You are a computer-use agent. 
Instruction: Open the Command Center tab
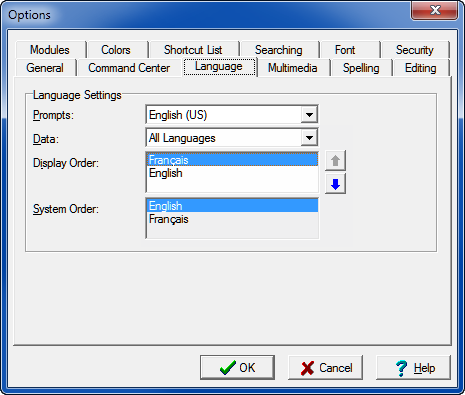tap(129, 68)
